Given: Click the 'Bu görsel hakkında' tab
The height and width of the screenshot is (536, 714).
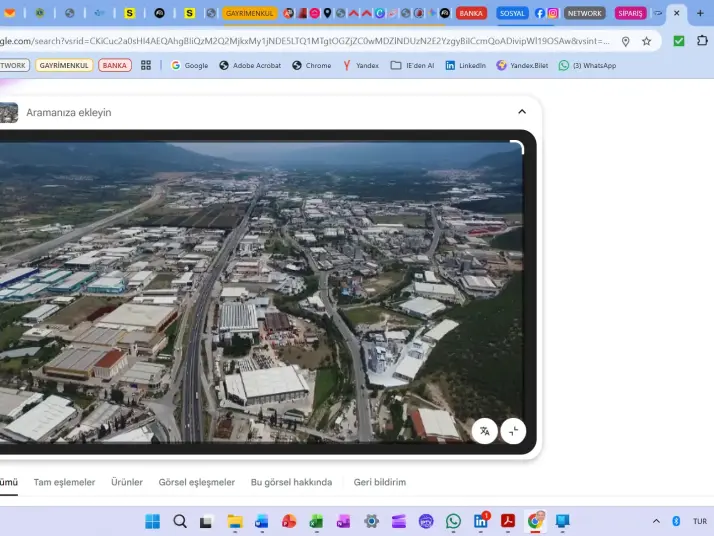Looking at the screenshot, I should coord(291,482).
